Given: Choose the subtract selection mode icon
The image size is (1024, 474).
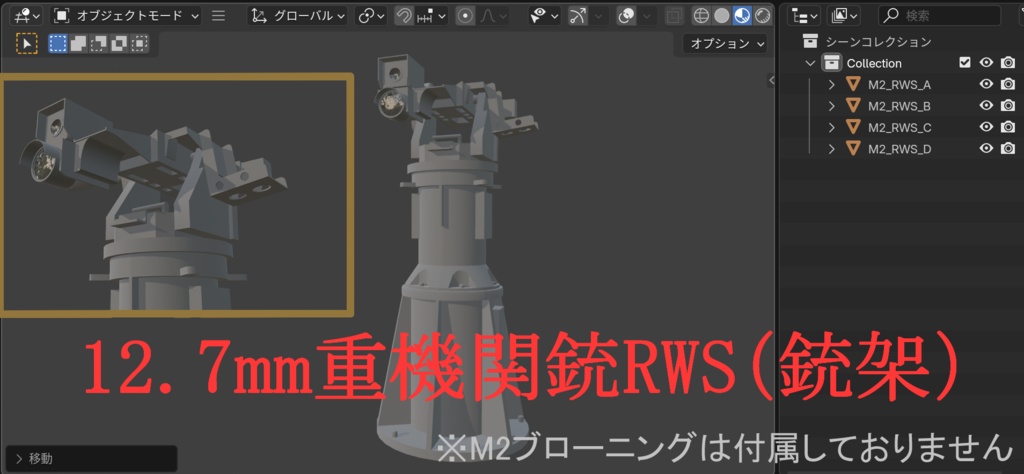Looking at the screenshot, I should click(x=99, y=44).
